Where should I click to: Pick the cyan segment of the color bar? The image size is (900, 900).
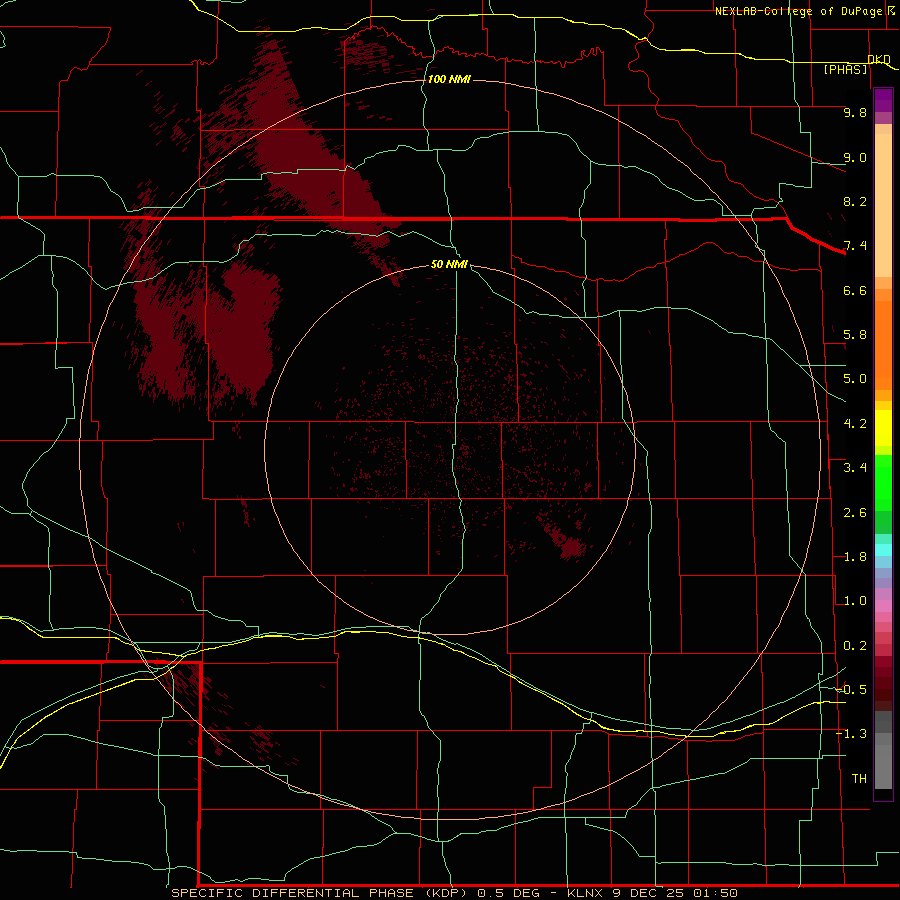(883, 550)
